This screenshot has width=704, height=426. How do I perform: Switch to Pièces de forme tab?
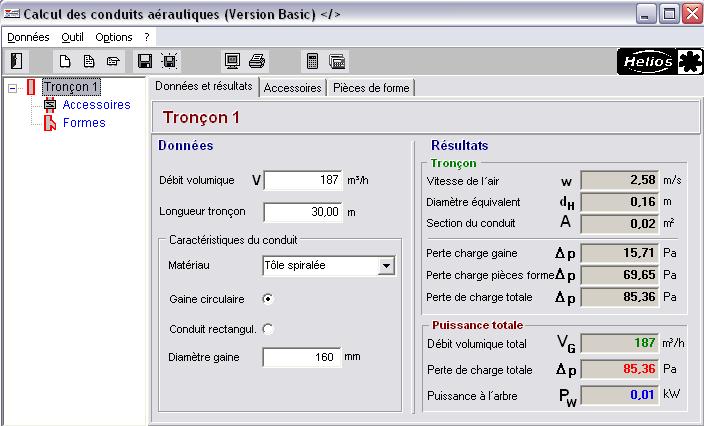point(371,88)
